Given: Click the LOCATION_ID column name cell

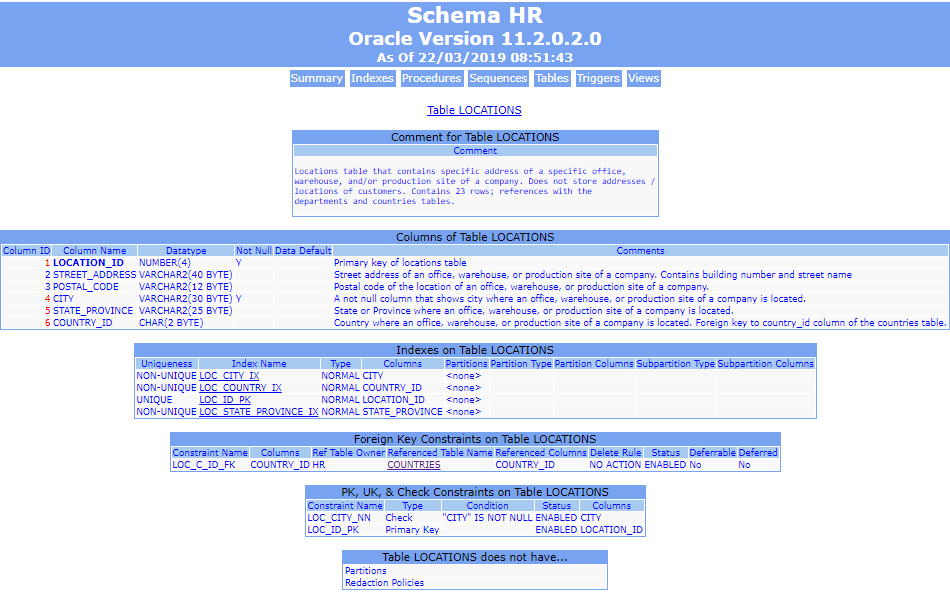Looking at the screenshot, I should click(88, 263).
